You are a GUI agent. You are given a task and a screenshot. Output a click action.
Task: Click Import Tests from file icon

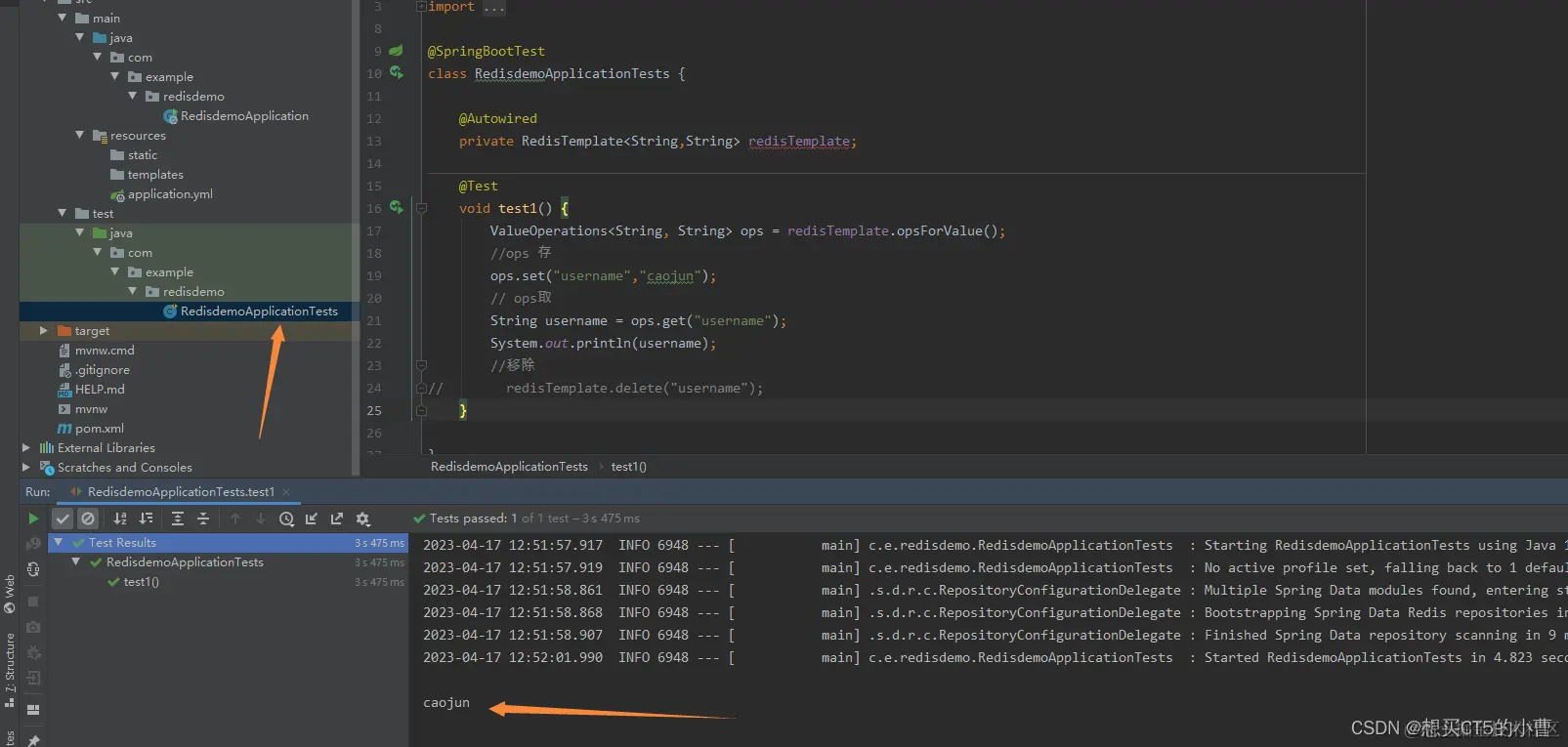pos(312,519)
